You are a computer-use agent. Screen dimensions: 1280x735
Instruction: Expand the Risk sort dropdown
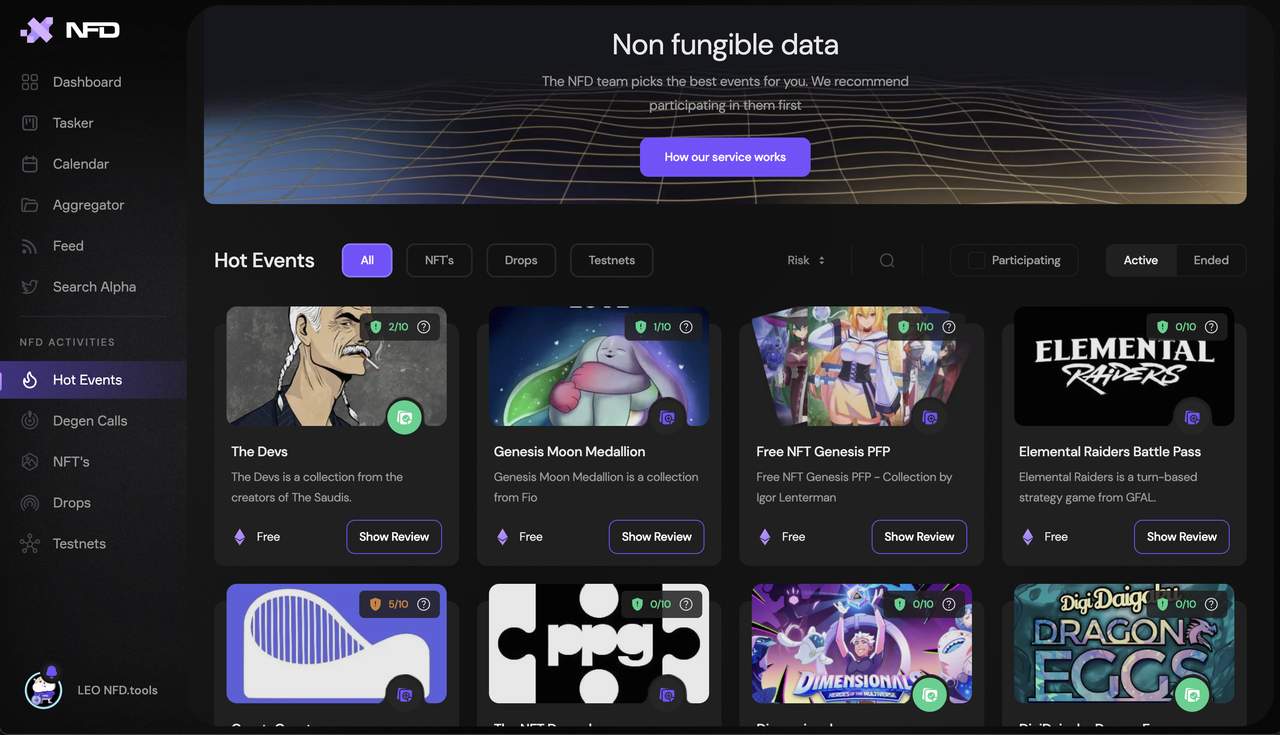pos(806,260)
